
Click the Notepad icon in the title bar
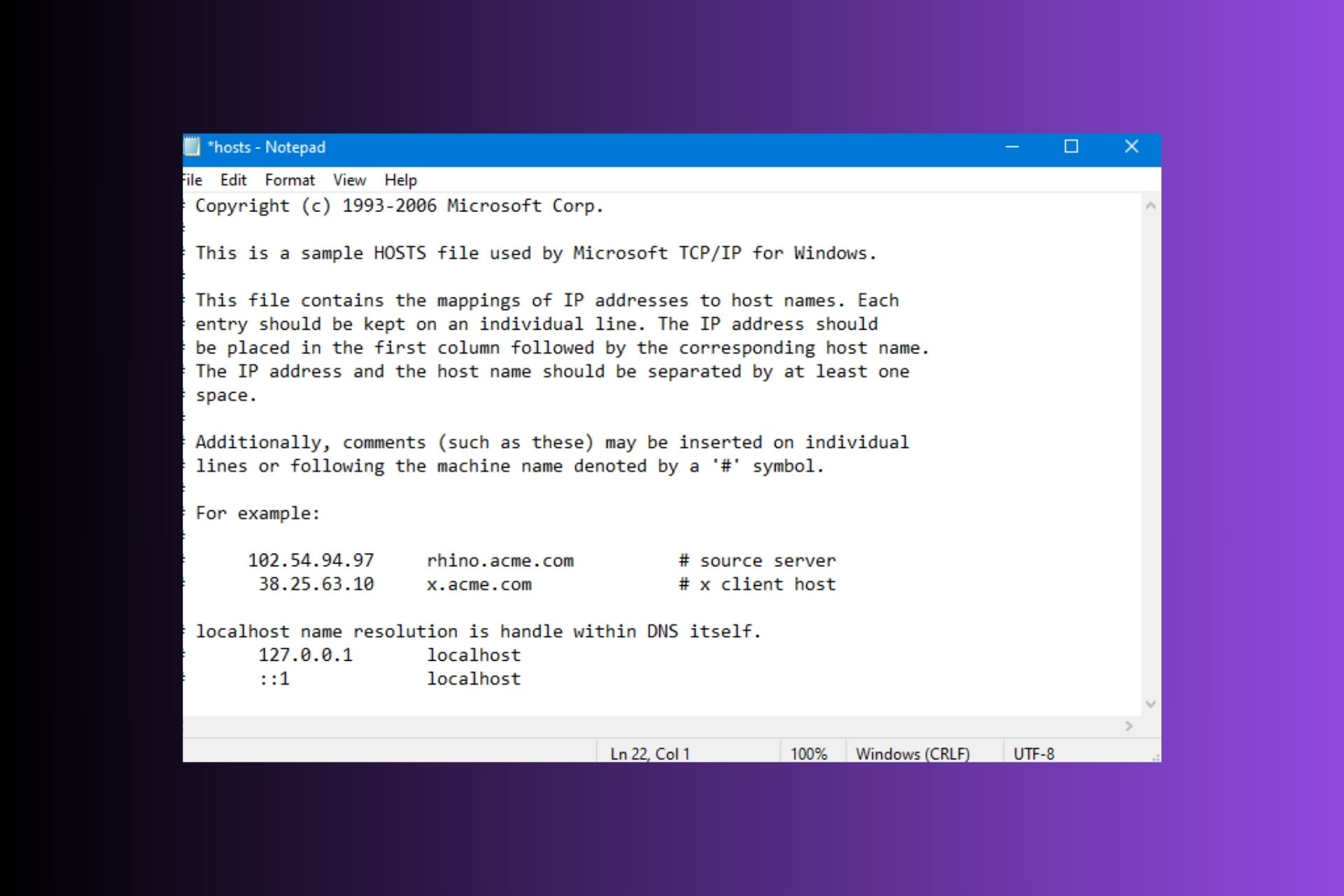[x=194, y=147]
